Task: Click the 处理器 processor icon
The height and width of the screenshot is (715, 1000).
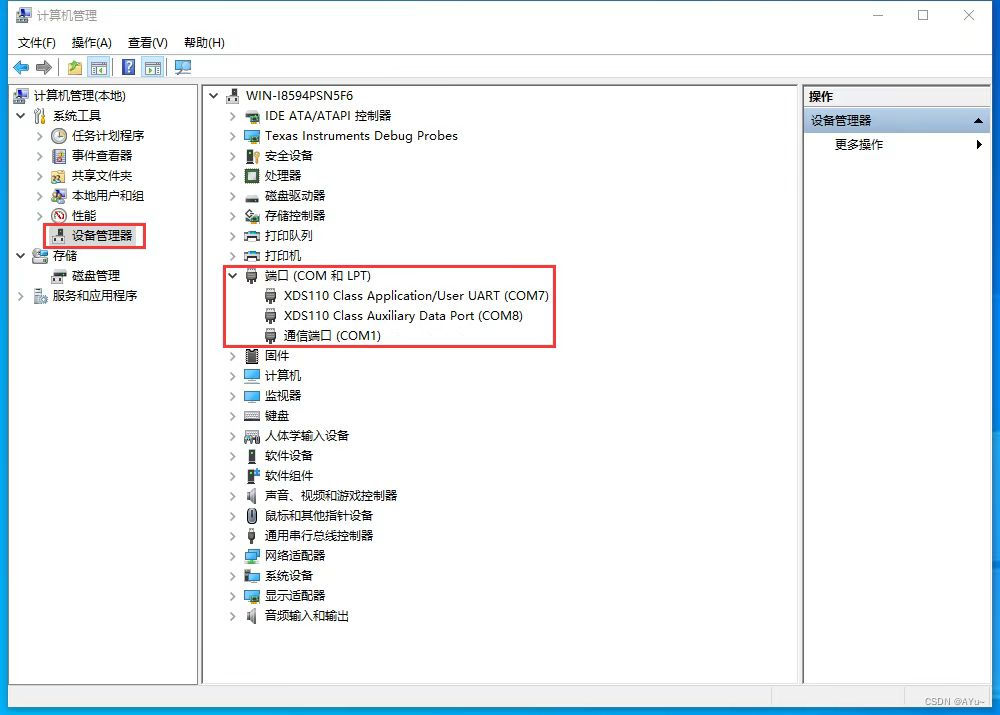Action: point(252,175)
